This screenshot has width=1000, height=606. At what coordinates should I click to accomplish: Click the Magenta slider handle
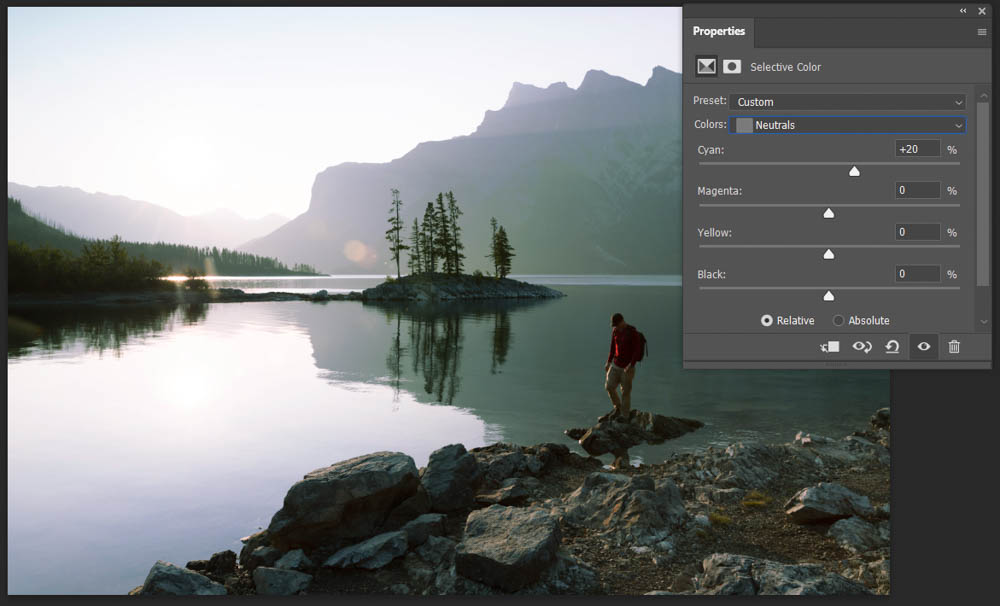[828, 213]
